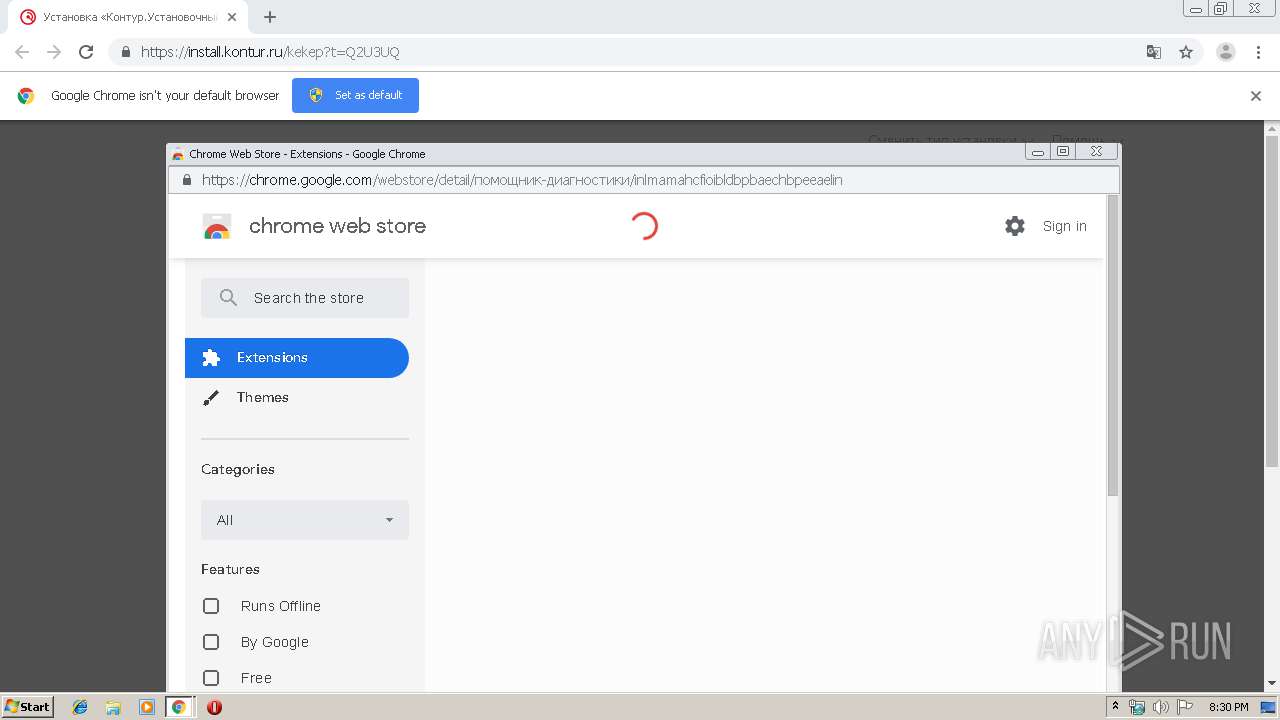Enable the Free checkbox
The width and height of the screenshot is (1280, 720).
211,678
